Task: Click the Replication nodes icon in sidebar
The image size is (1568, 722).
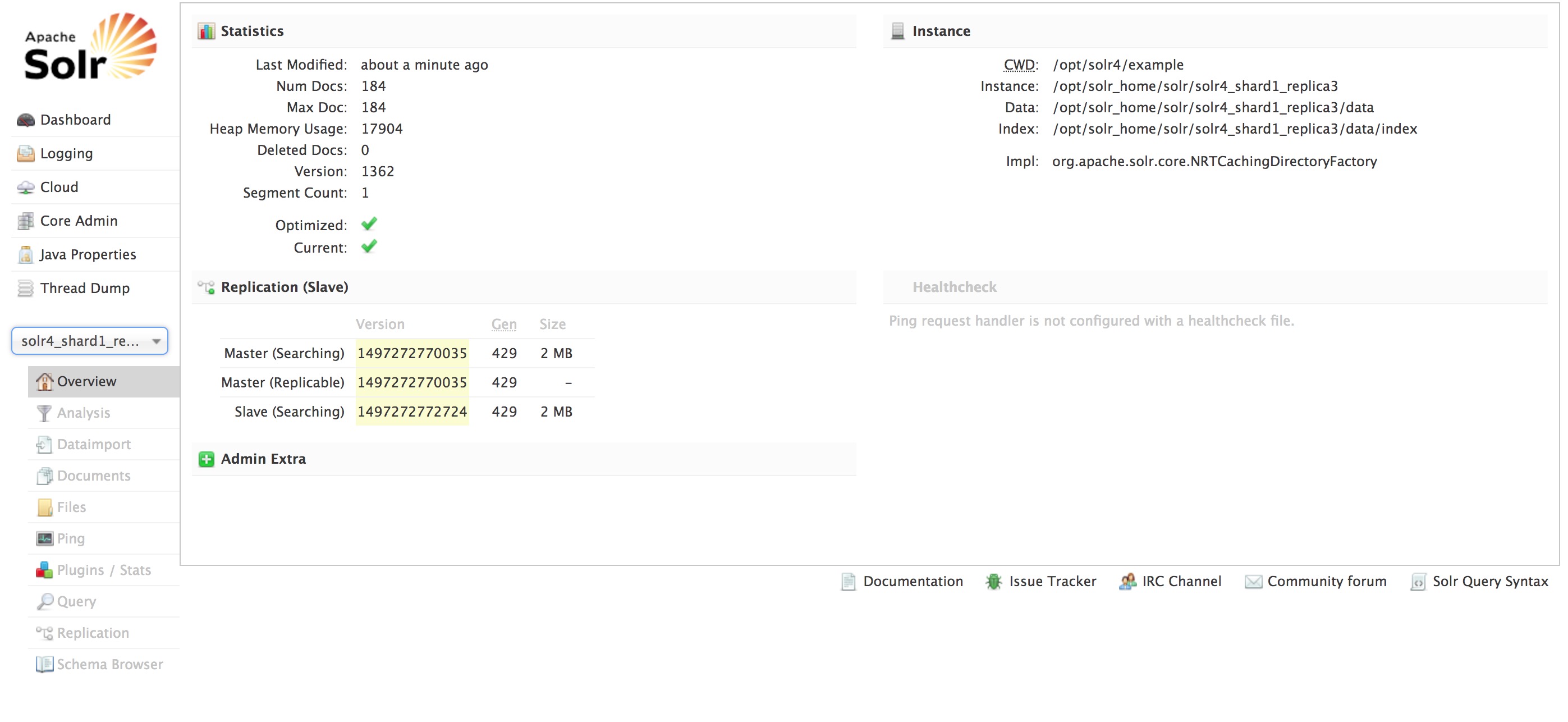Action: (44, 633)
